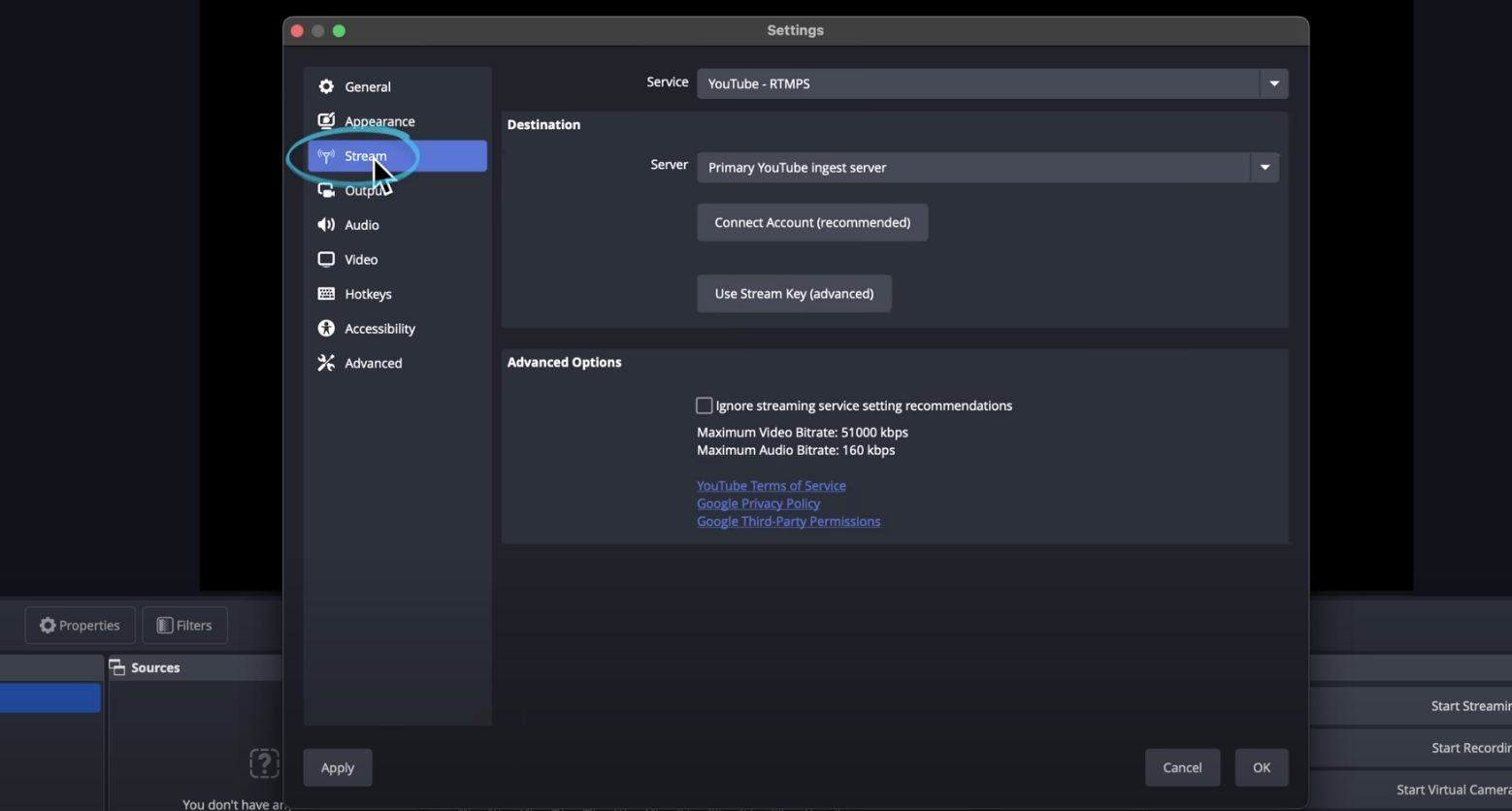Screen dimensions: 1512x811
Task: Open source Properties with gear button
Action: tap(80, 626)
